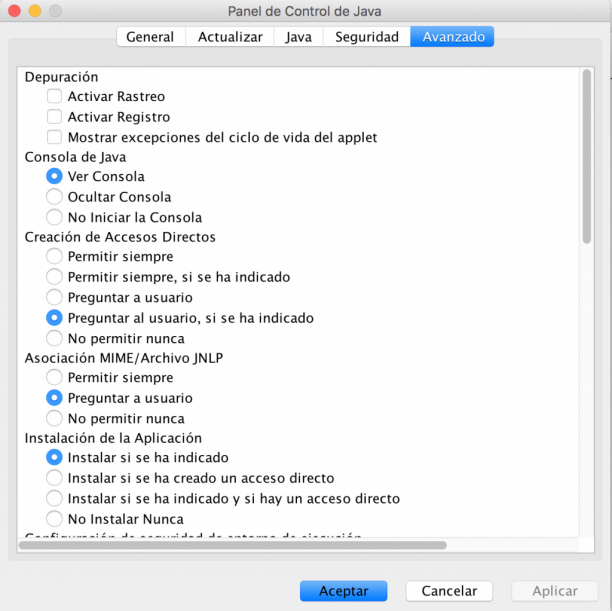Click the Consola de Java heading
This screenshot has height=611, width=612.
point(75,157)
